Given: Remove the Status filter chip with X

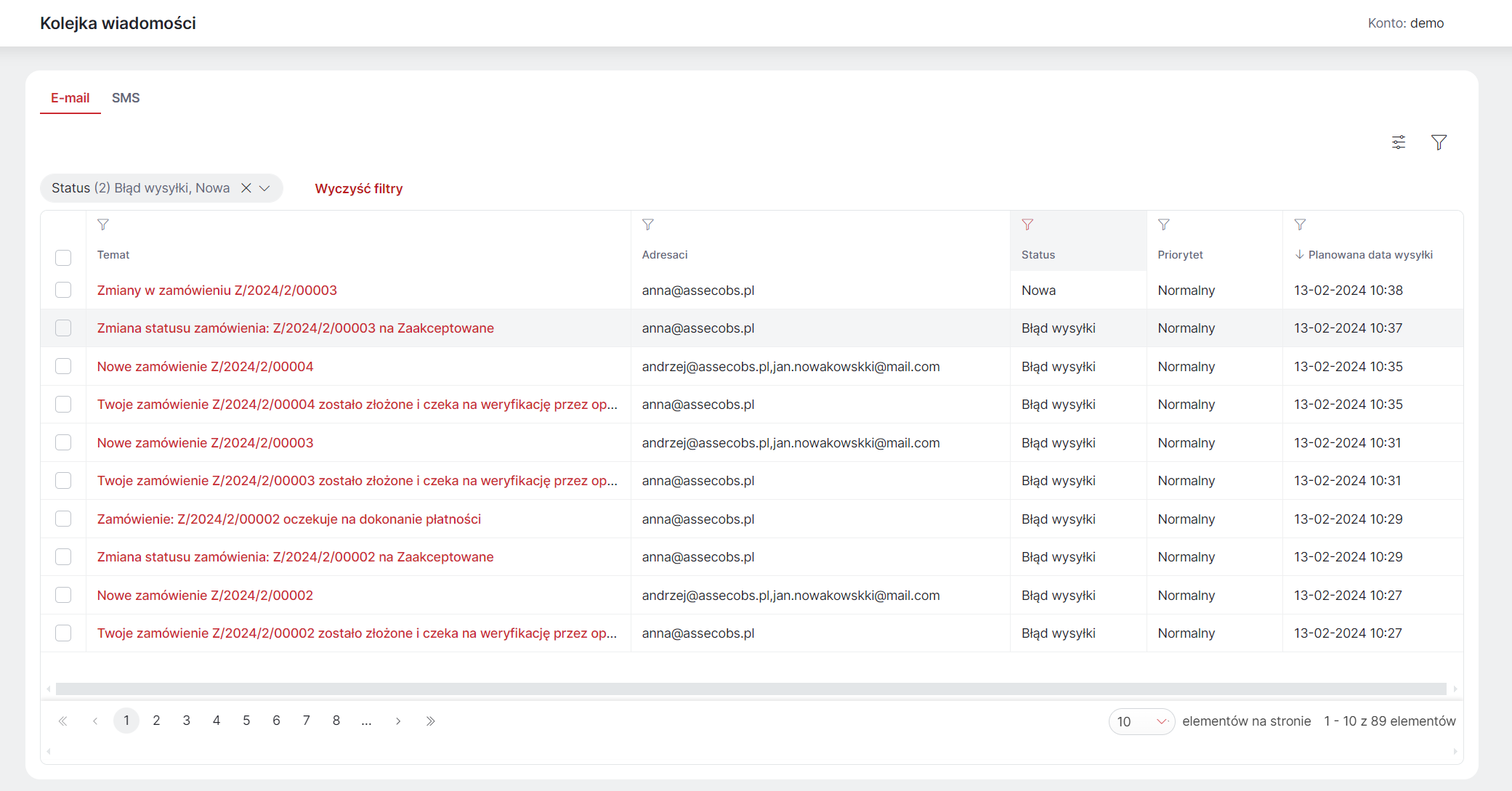Looking at the screenshot, I should click(x=246, y=188).
